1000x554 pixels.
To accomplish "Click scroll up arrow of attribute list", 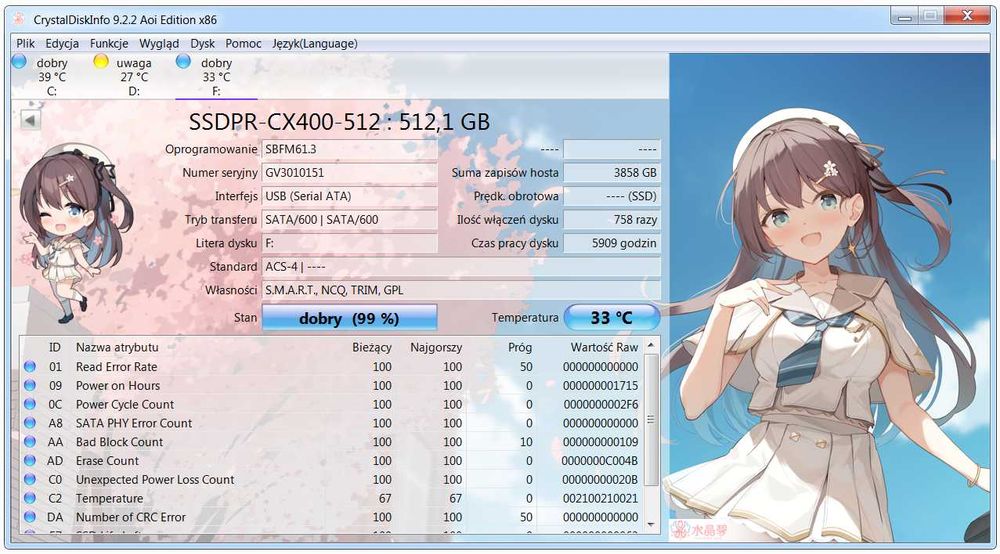I will (x=651, y=345).
